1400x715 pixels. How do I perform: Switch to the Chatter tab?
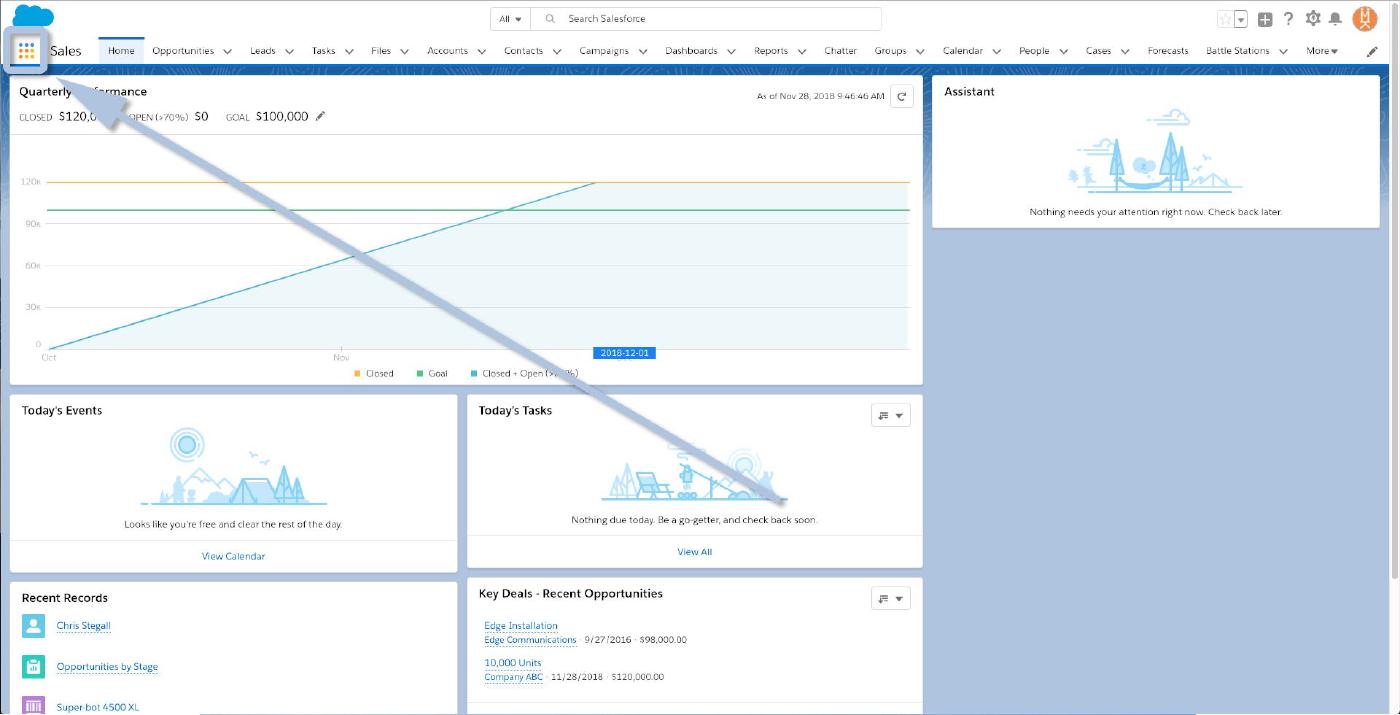click(x=840, y=51)
